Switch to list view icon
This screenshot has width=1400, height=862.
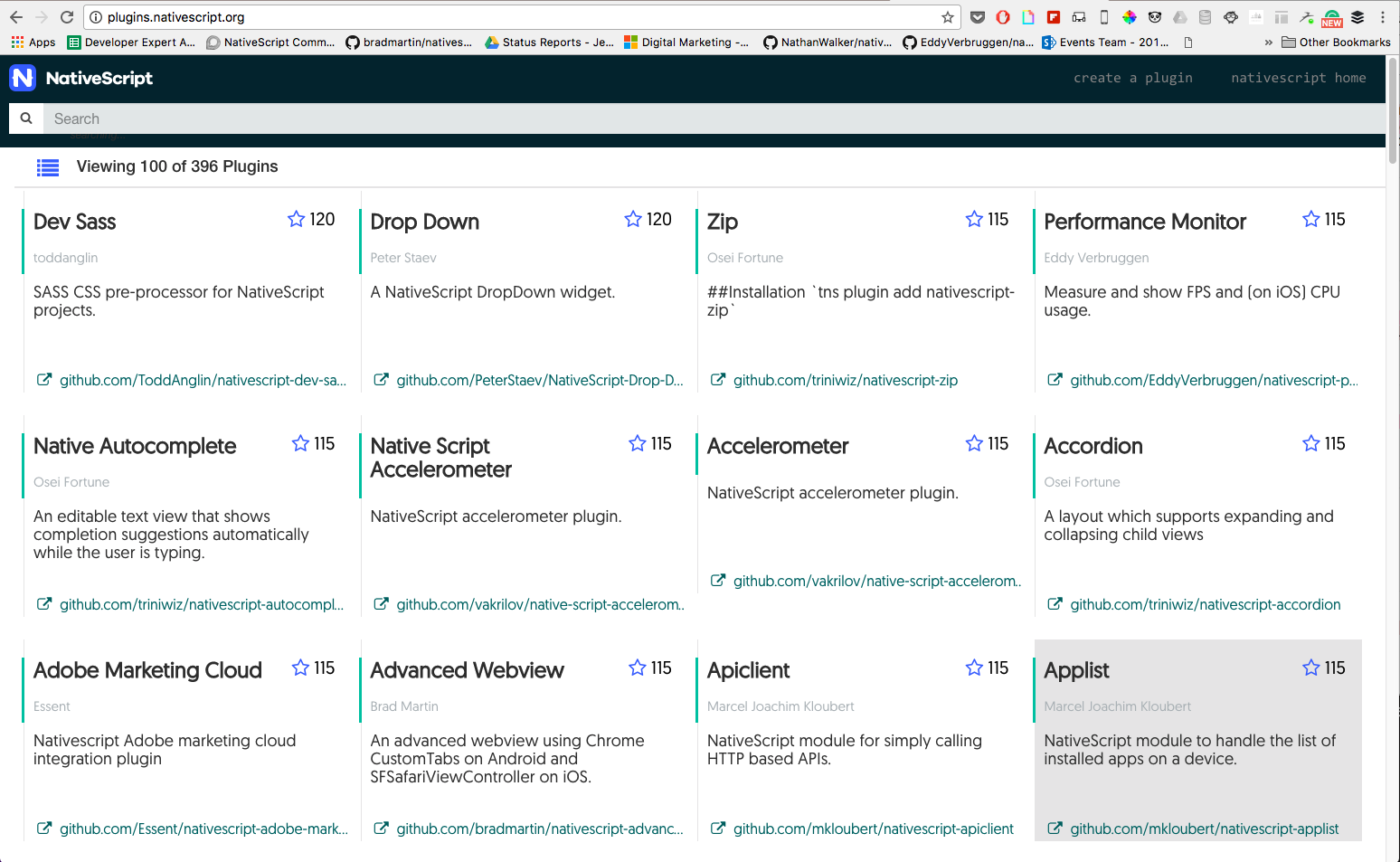(x=48, y=167)
